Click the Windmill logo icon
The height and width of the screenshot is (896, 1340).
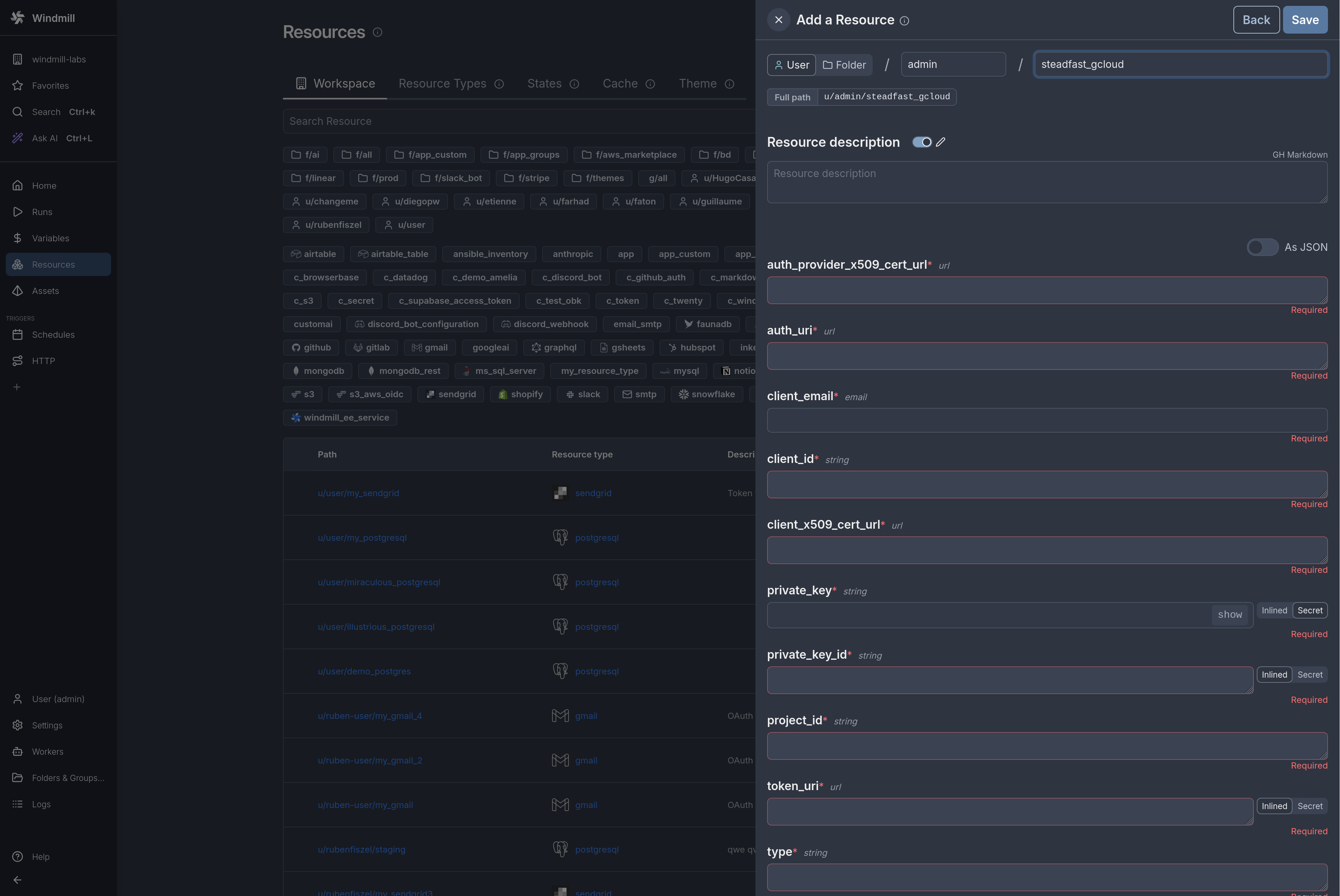click(x=18, y=18)
